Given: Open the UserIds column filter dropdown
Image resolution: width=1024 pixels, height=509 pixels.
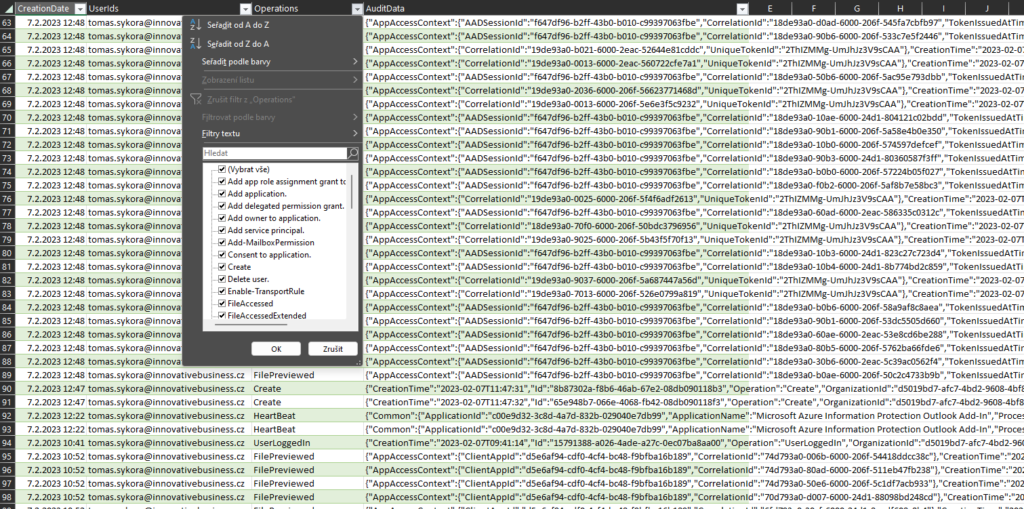Looking at the screenshot, I should tap(246, 9).
